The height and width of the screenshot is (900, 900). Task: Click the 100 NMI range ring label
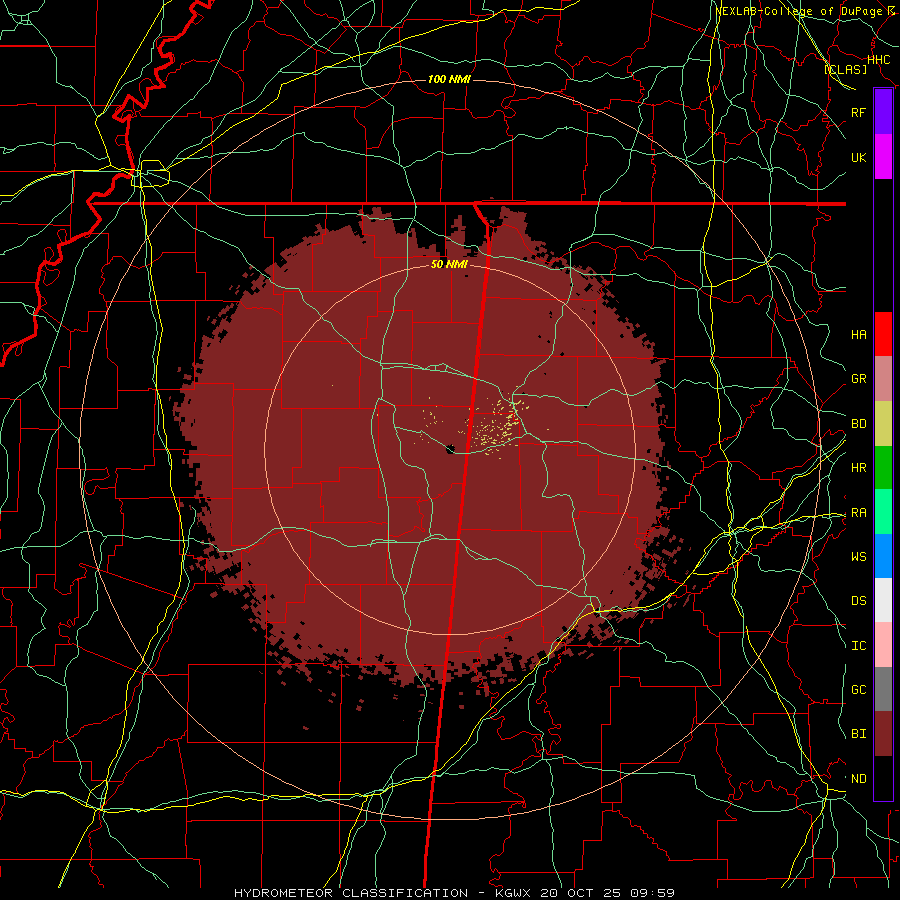tap(449, 79)
